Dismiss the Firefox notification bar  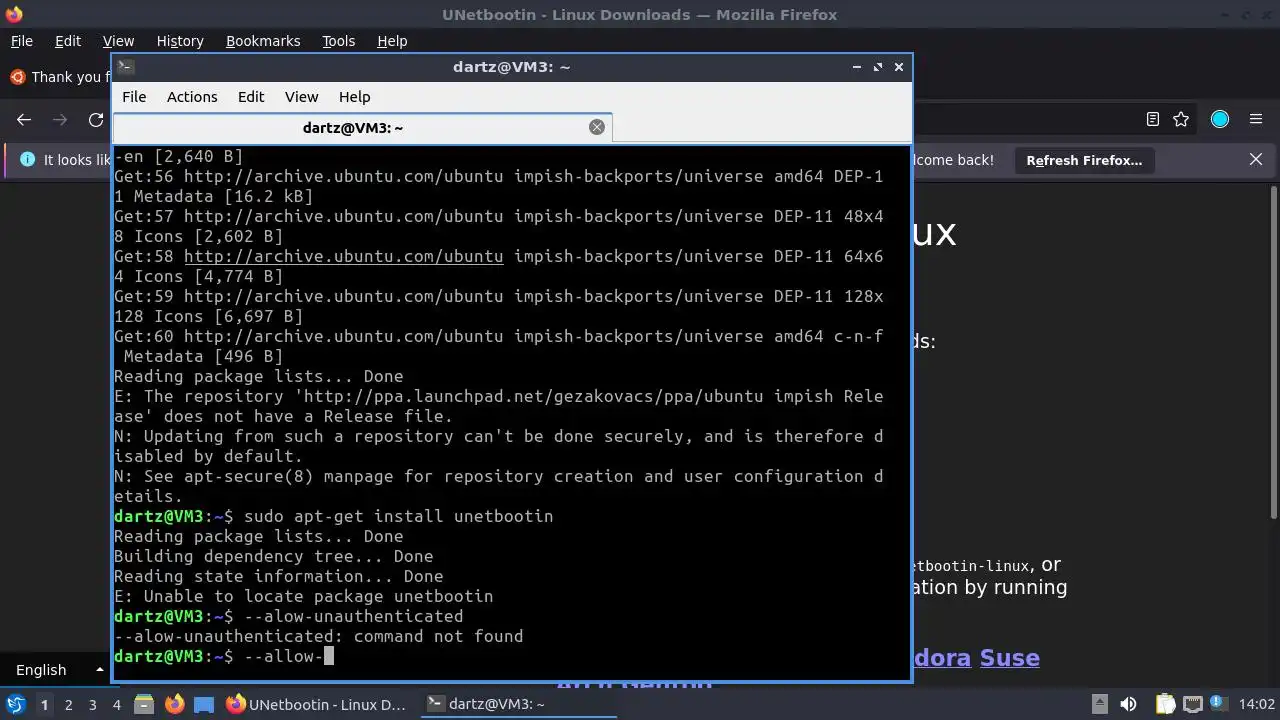1256,159
